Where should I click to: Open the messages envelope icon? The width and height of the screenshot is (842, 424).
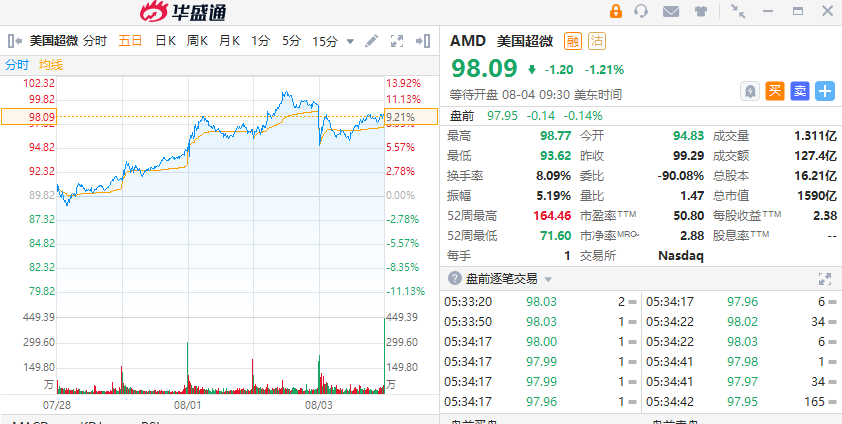pyautogui.click(x=671, y=11)
